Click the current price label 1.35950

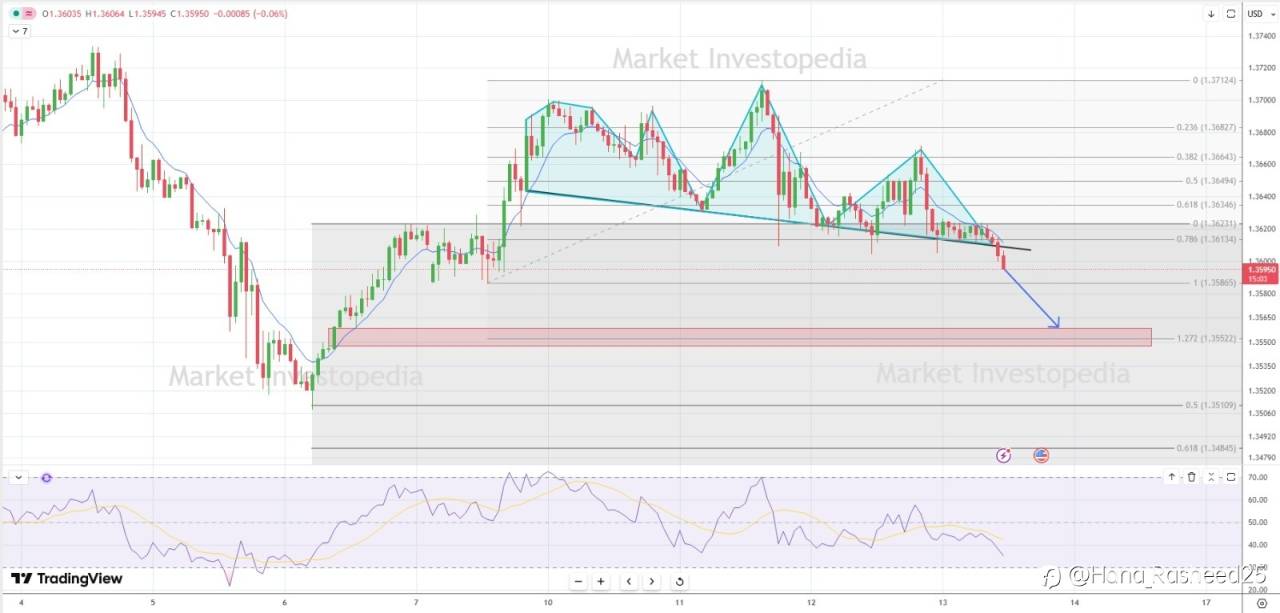pos(1259,269)
